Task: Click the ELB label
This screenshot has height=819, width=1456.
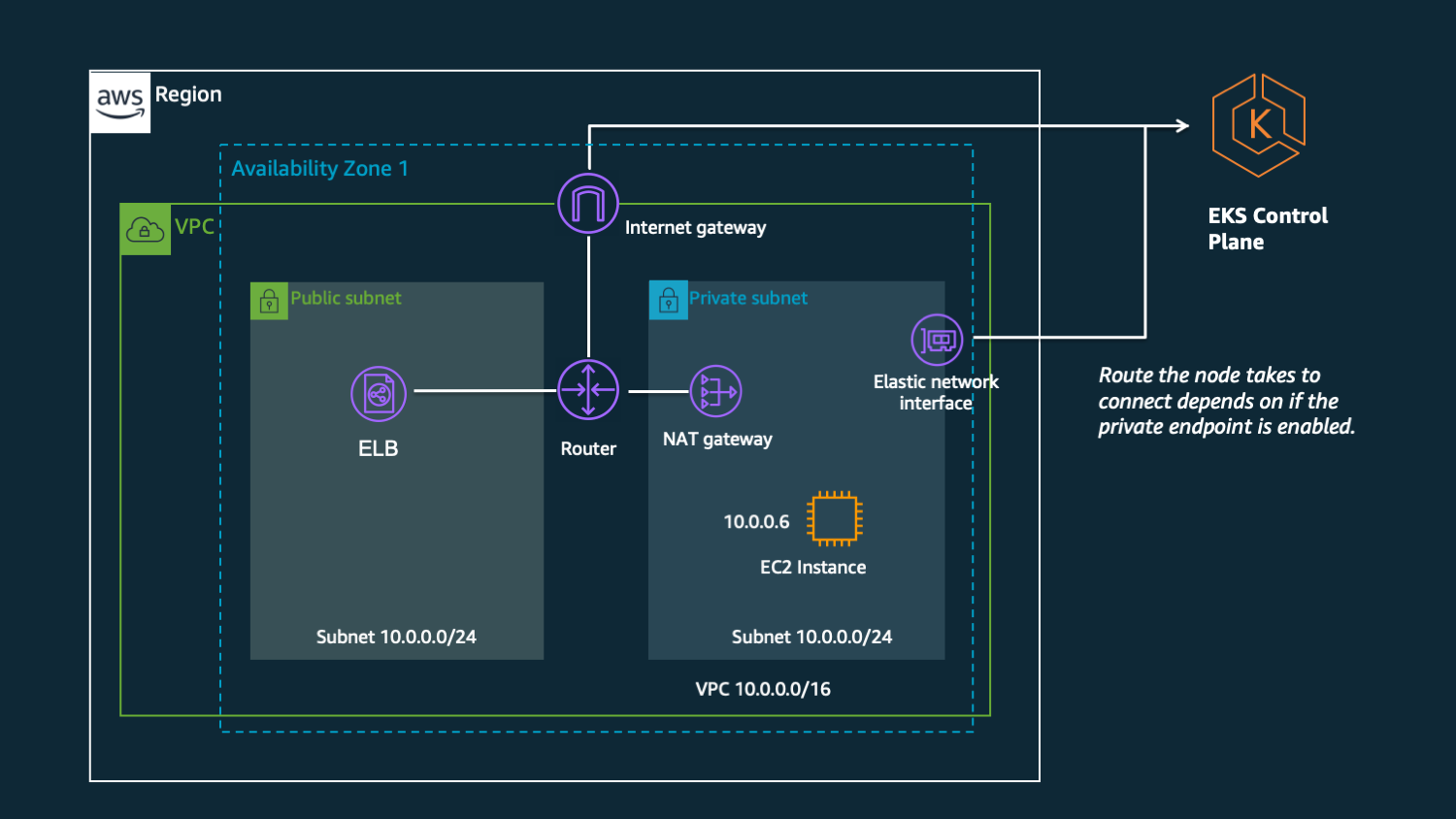Action: coord(379,448)
